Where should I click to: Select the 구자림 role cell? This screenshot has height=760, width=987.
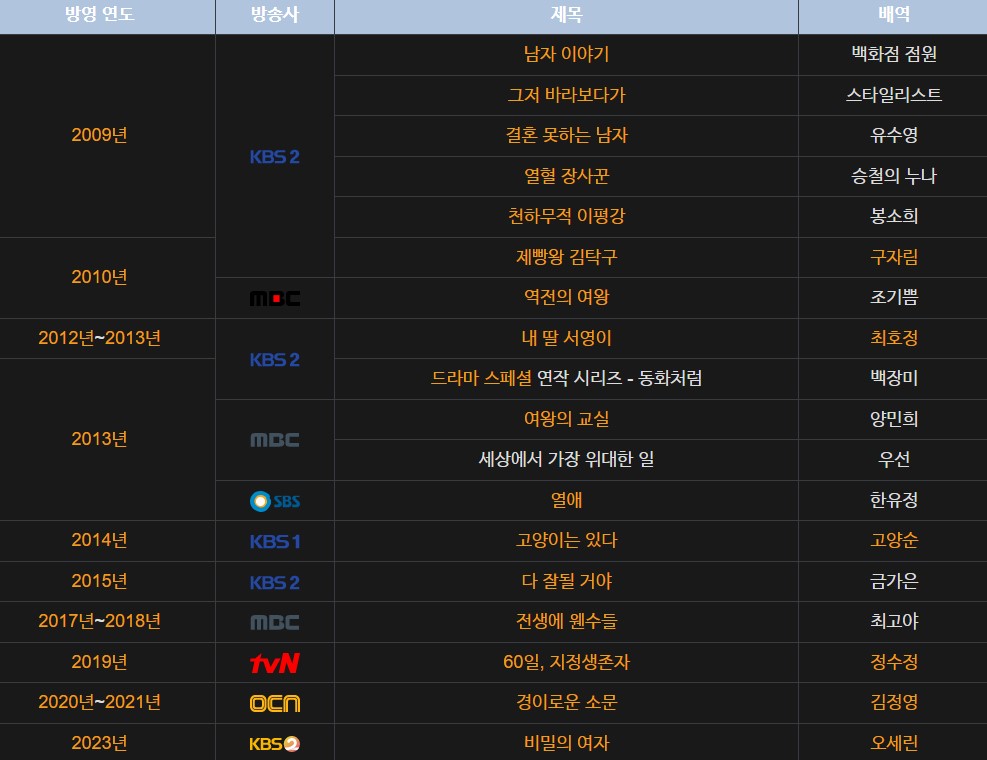point(892,258)
